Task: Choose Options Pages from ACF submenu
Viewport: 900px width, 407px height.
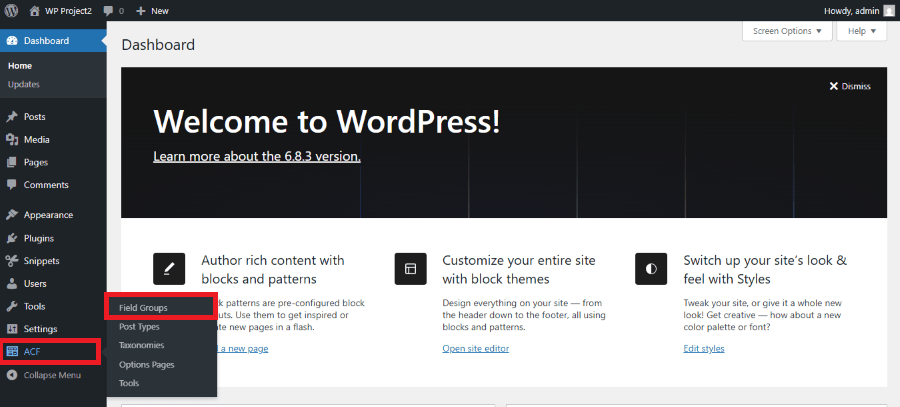Action: tap(146, 364)
